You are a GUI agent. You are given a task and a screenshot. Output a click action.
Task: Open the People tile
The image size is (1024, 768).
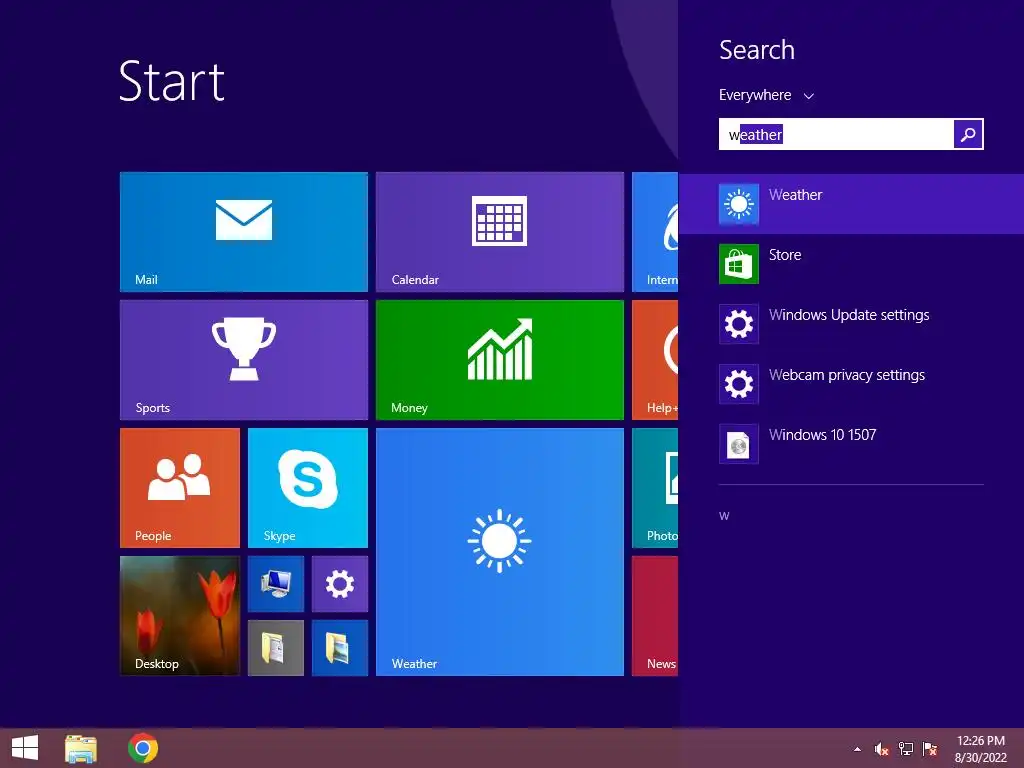tap(180, 488)
